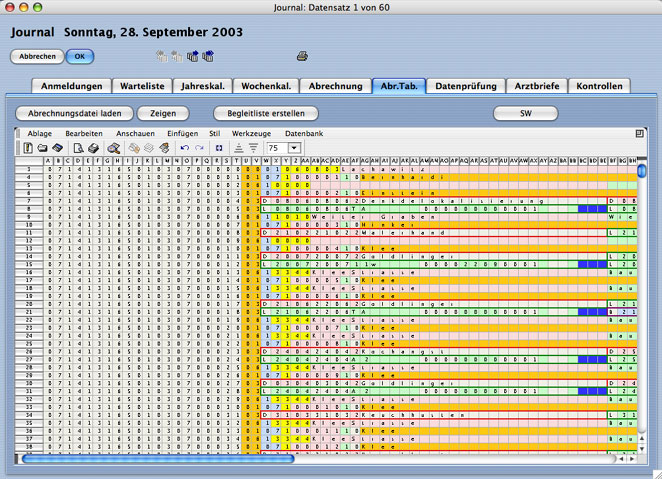Select column header W

[x=266, y=161]
